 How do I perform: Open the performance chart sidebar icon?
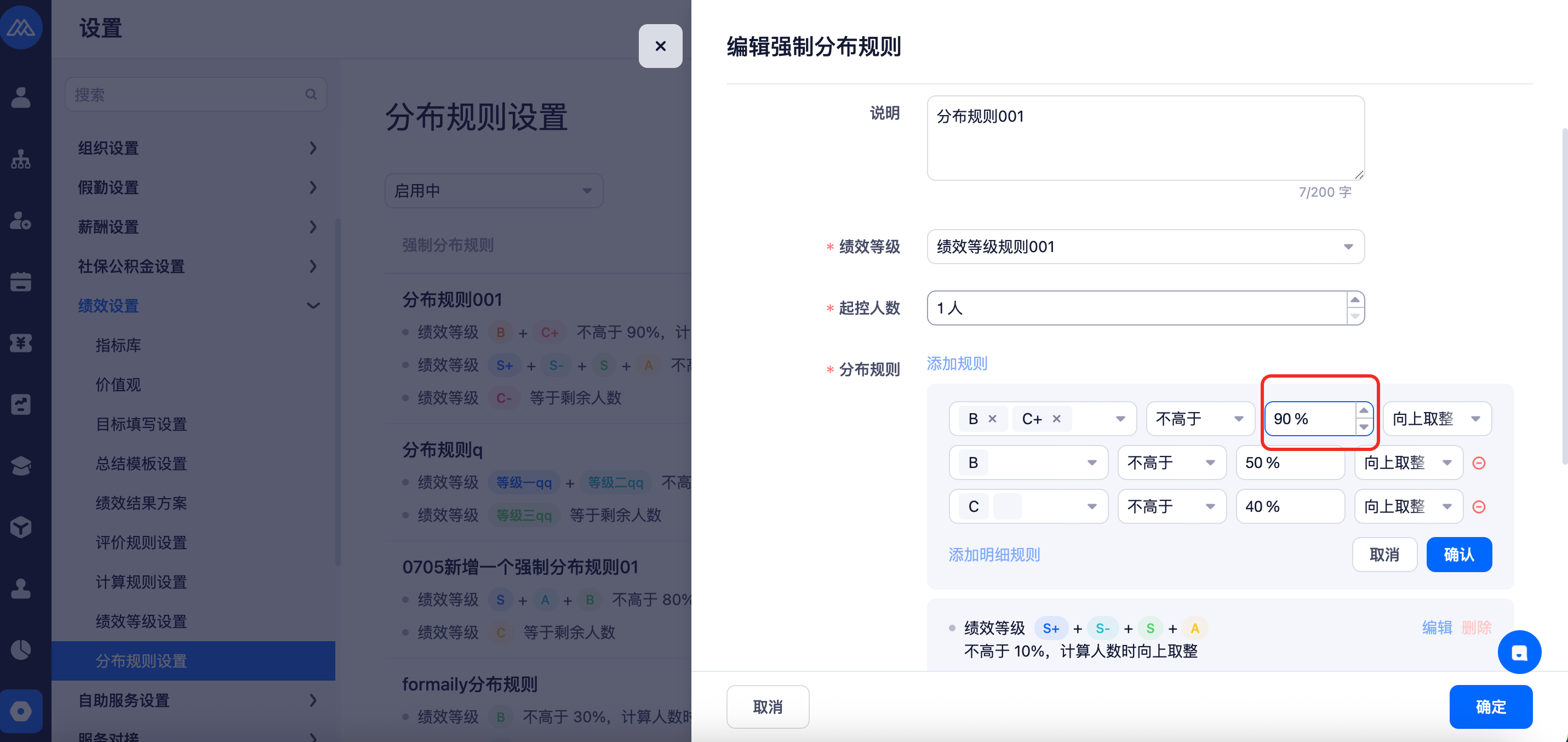coord(21,404)
